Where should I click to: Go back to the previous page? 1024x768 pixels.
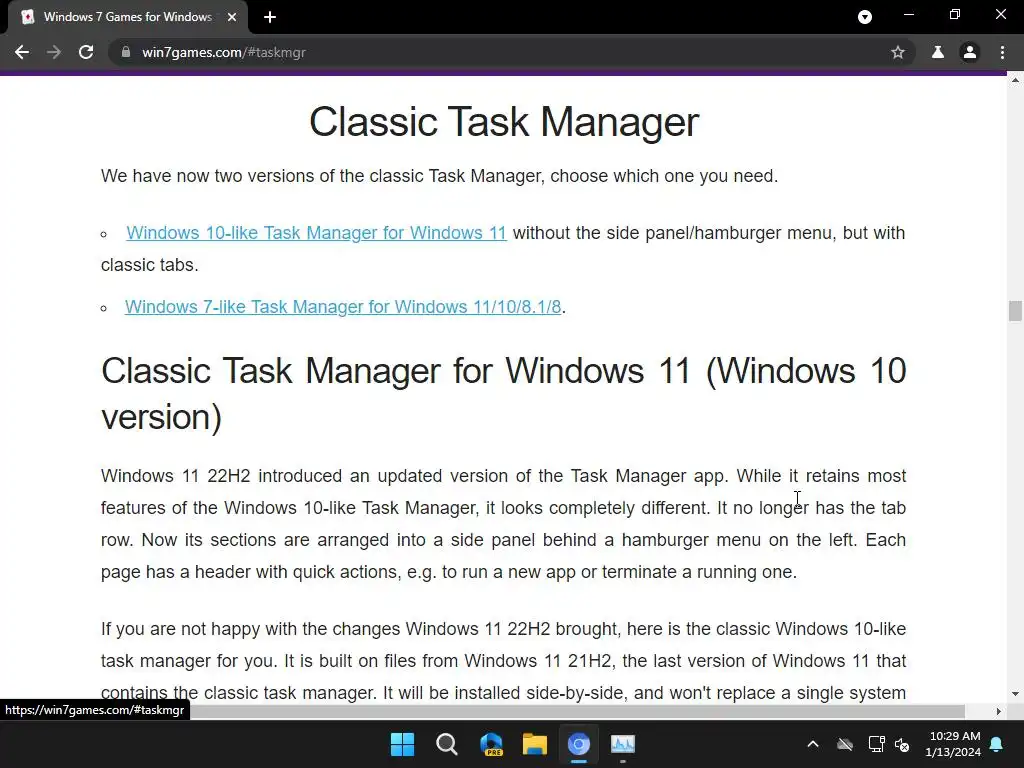click(x=22, y=52)
